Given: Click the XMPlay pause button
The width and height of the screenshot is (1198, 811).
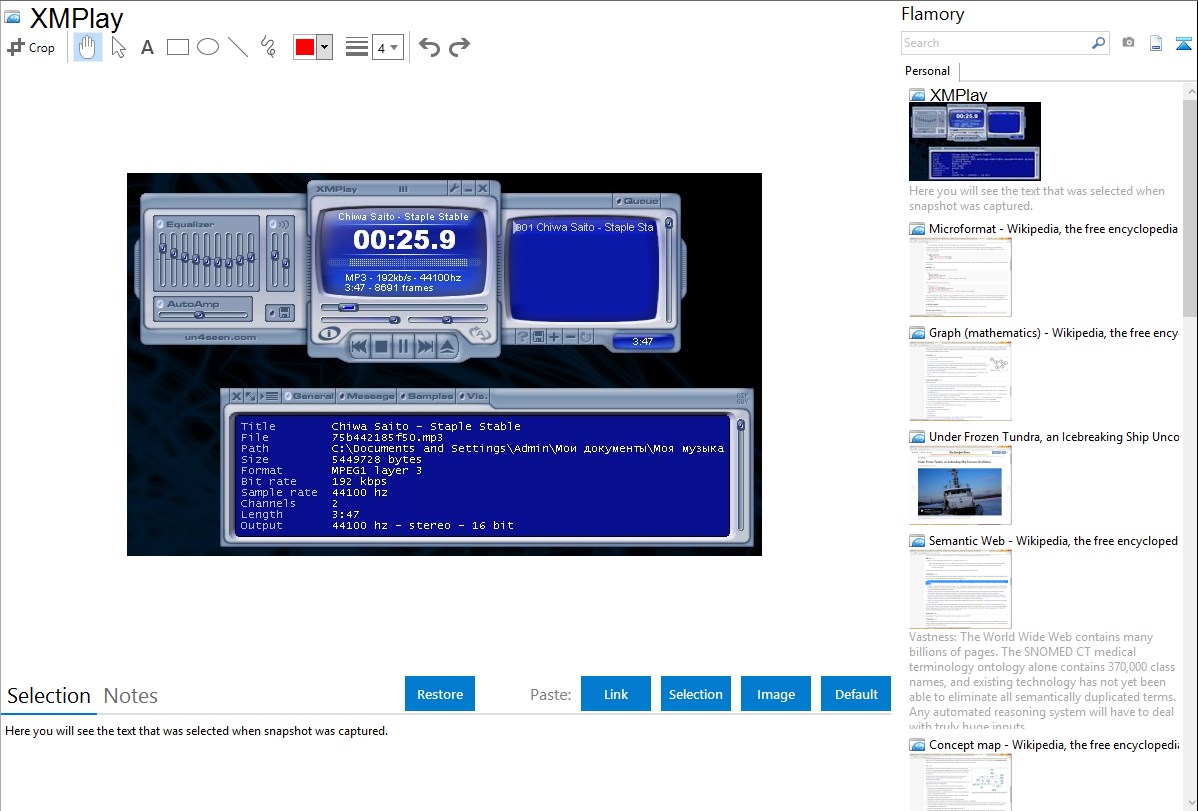Looking at the screenshot, I should (403, 346).
